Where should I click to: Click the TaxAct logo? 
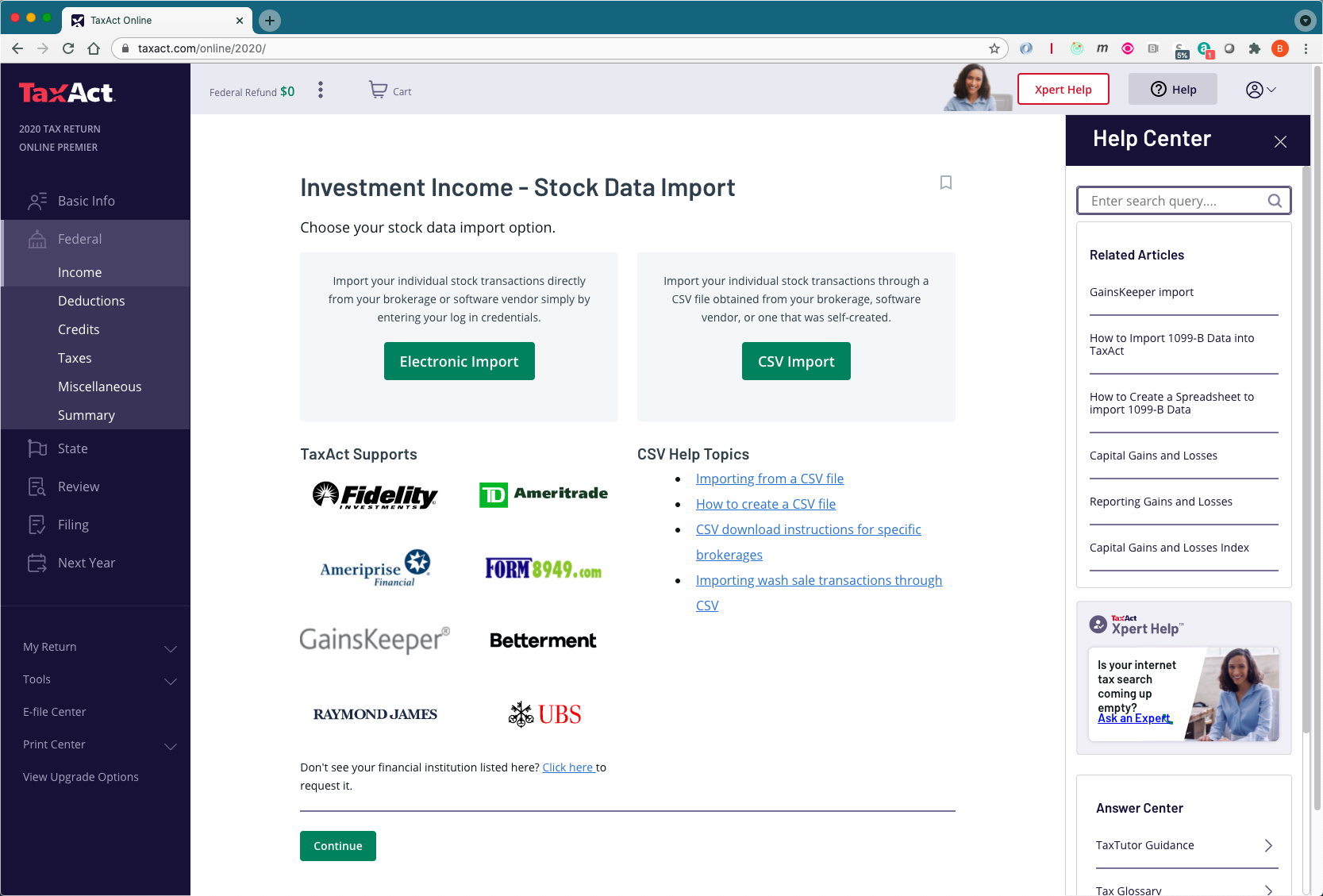coord(67,93)
